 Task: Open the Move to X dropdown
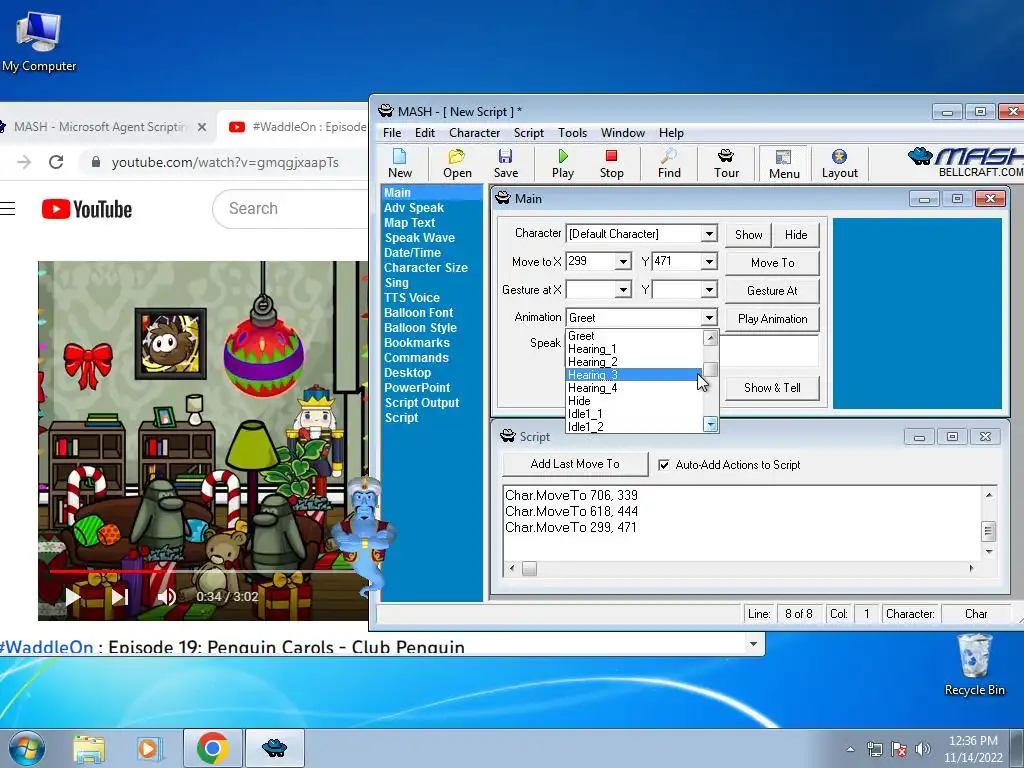(623, 262)
